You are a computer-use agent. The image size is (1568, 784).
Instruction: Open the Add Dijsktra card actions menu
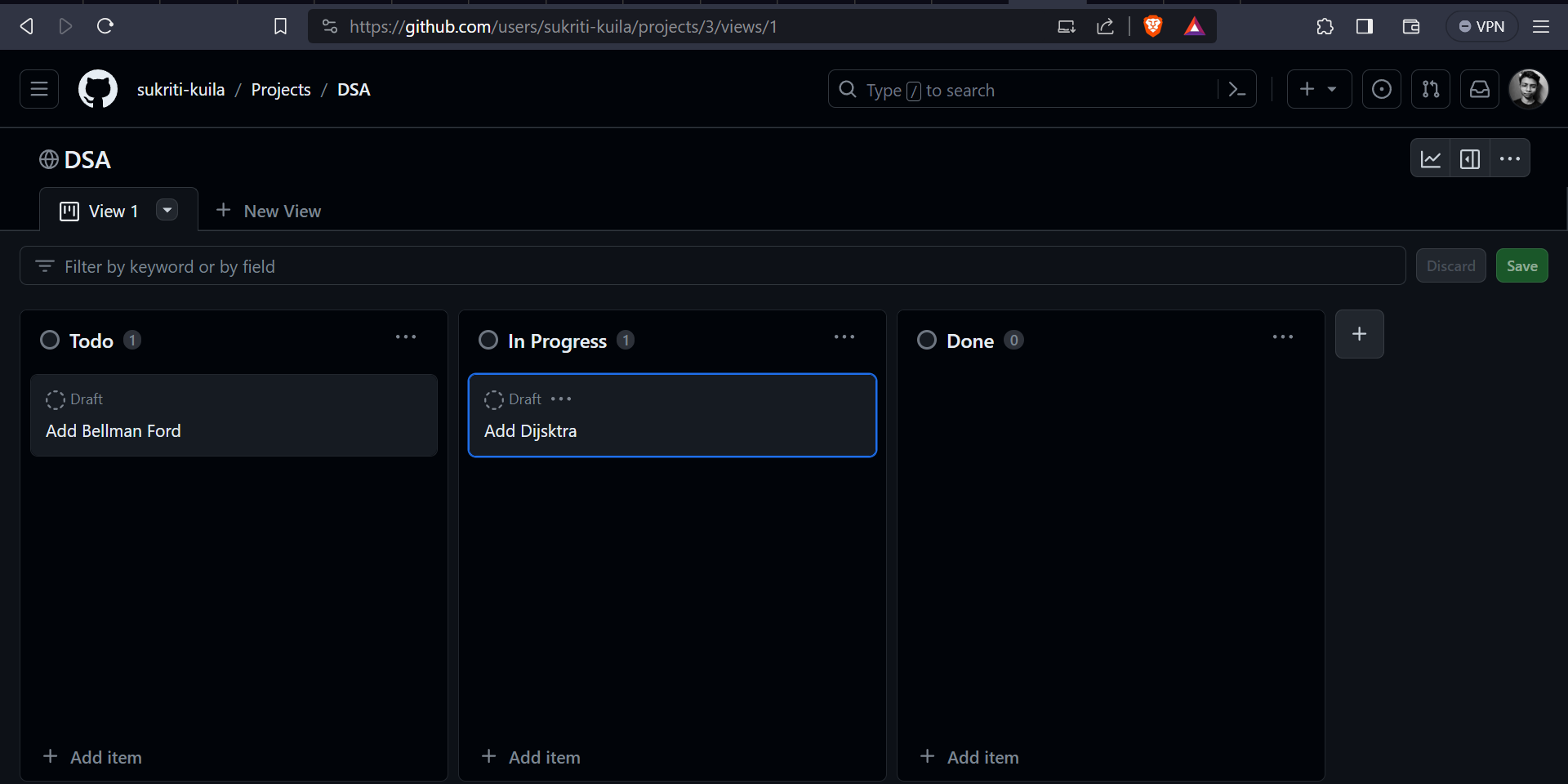(x=561, y=399)
